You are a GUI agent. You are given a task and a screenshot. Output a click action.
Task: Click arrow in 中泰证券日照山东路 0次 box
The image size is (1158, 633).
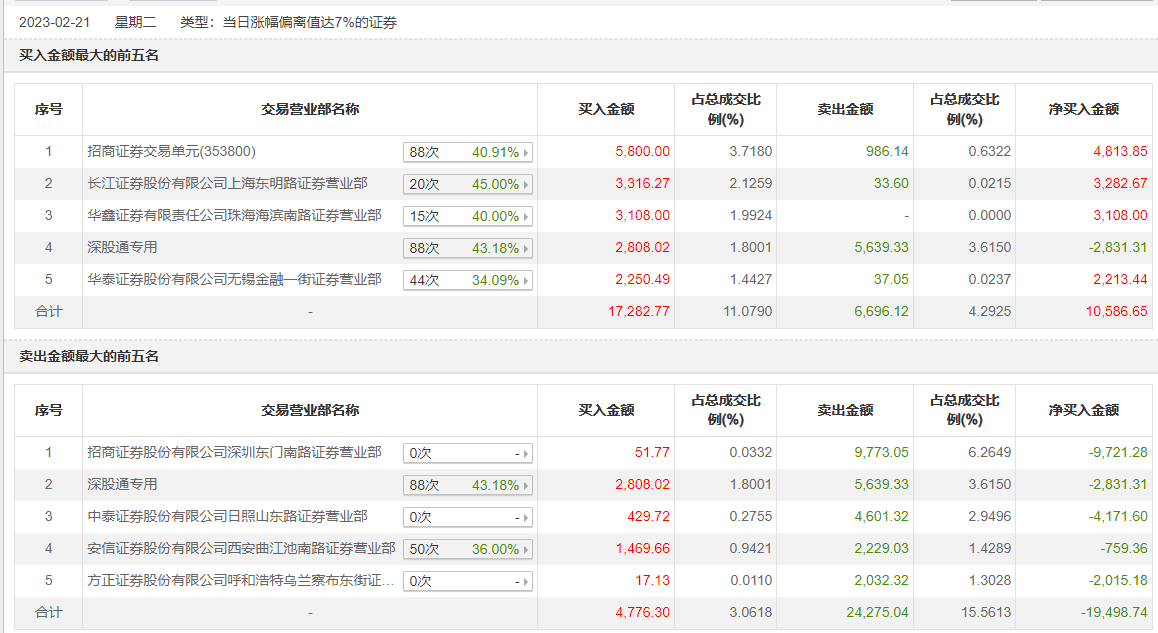click(x=526, y=518)
